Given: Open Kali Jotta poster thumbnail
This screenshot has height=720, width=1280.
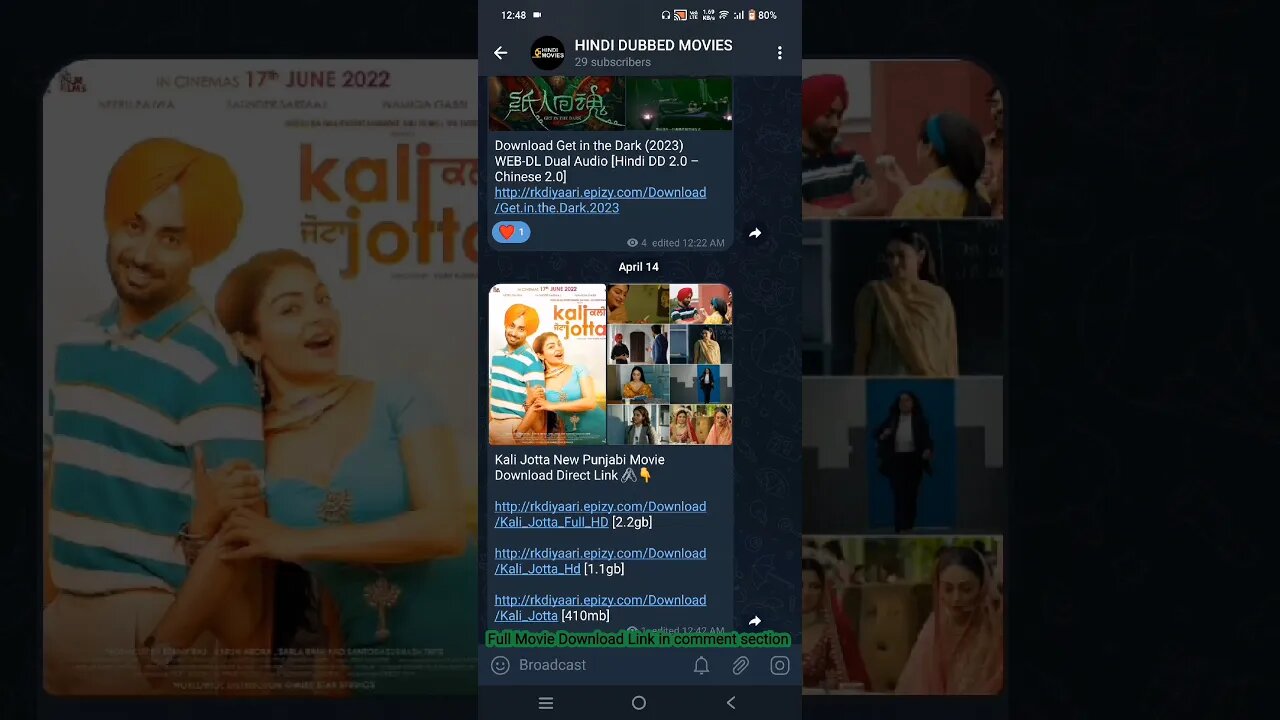Looking at the screenshot, I should pyautogui.click(x=547, y=364).
